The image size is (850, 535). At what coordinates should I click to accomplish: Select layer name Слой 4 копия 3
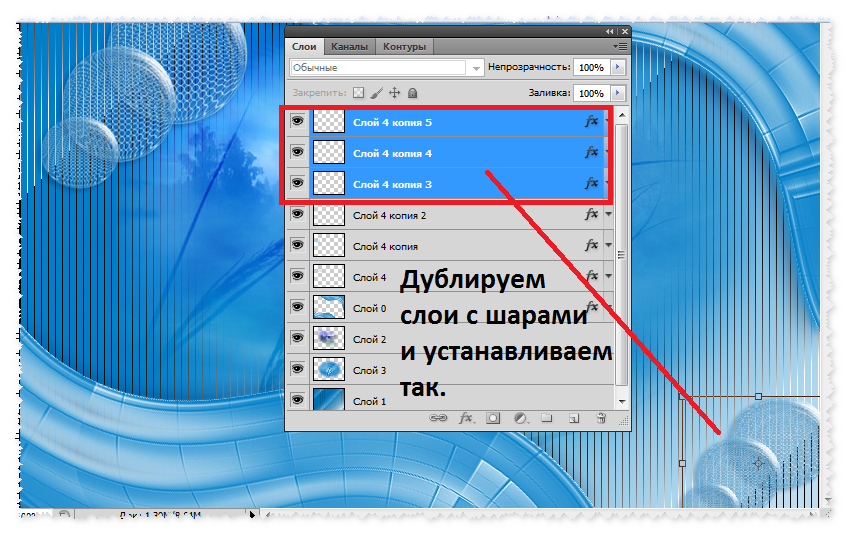click(x=392, y=184)
